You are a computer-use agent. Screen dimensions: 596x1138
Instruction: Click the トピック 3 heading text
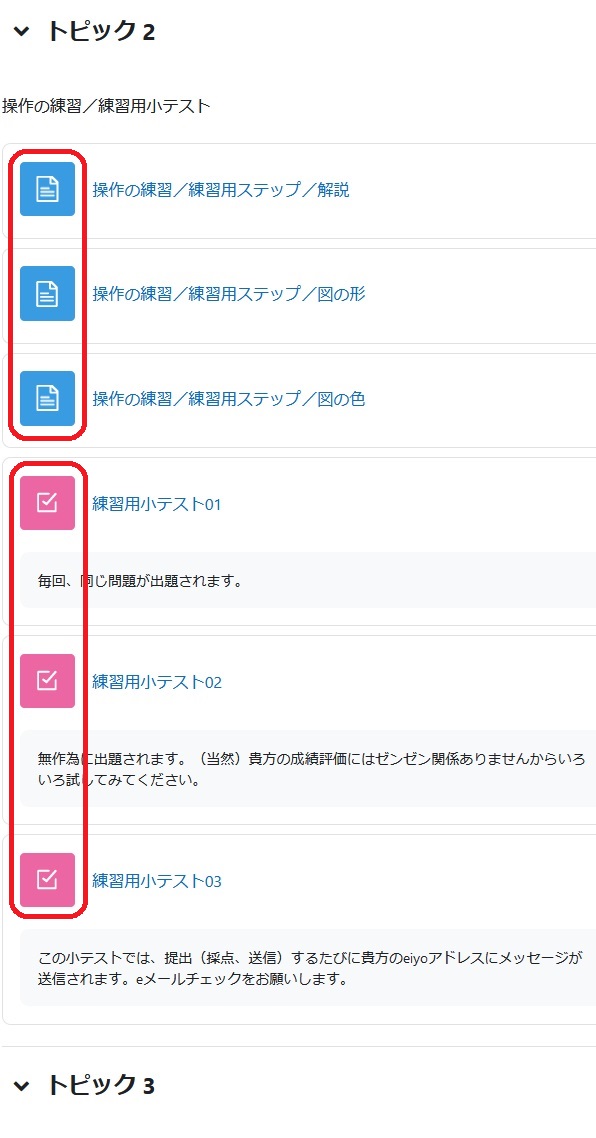coord(100,1085)
